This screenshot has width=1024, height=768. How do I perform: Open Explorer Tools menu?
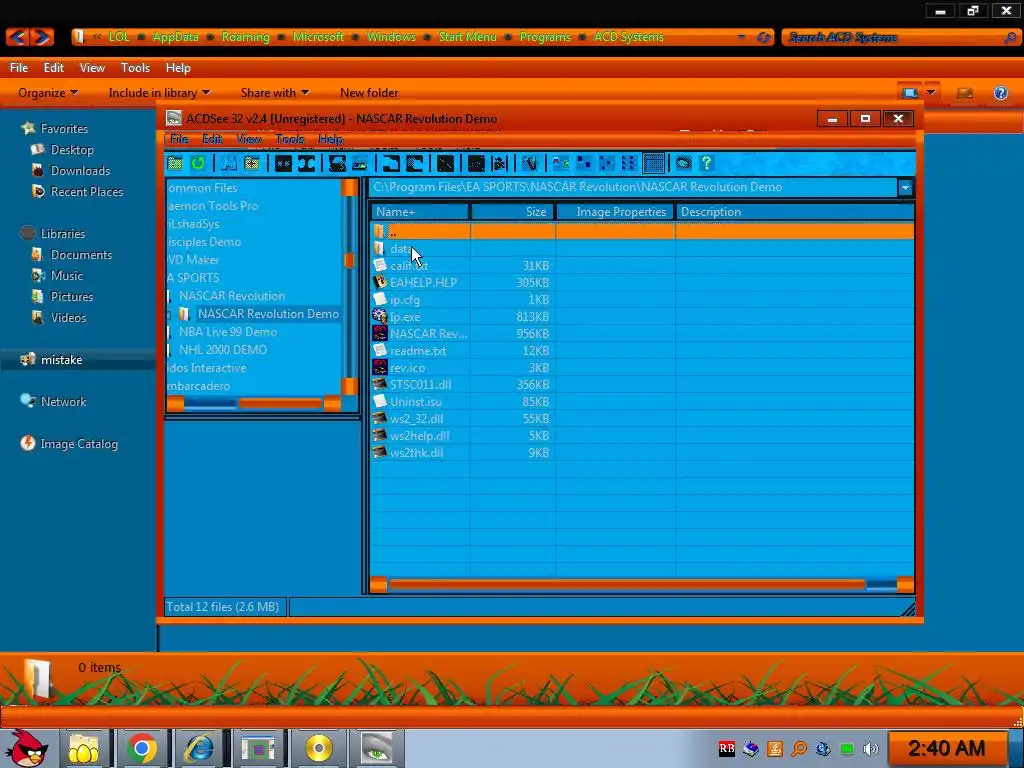pos(135,68)
